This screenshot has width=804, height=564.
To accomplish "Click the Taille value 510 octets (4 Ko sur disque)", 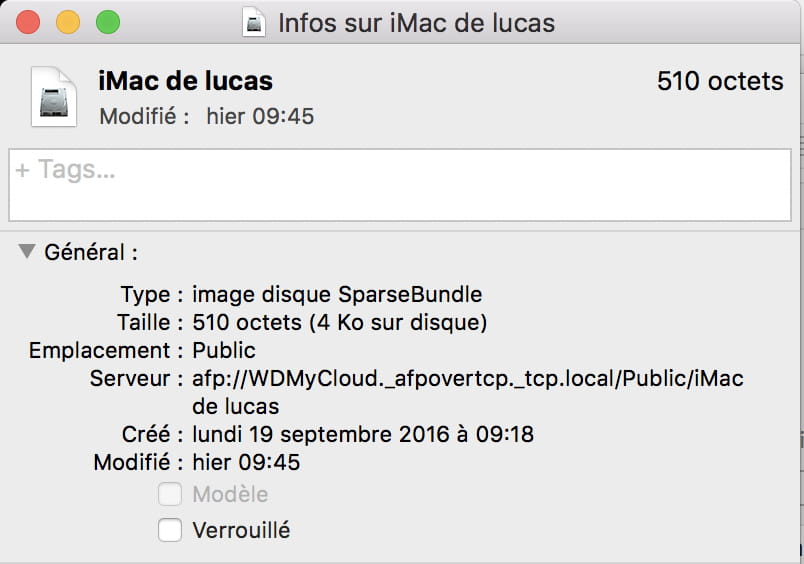I will 339,323.
